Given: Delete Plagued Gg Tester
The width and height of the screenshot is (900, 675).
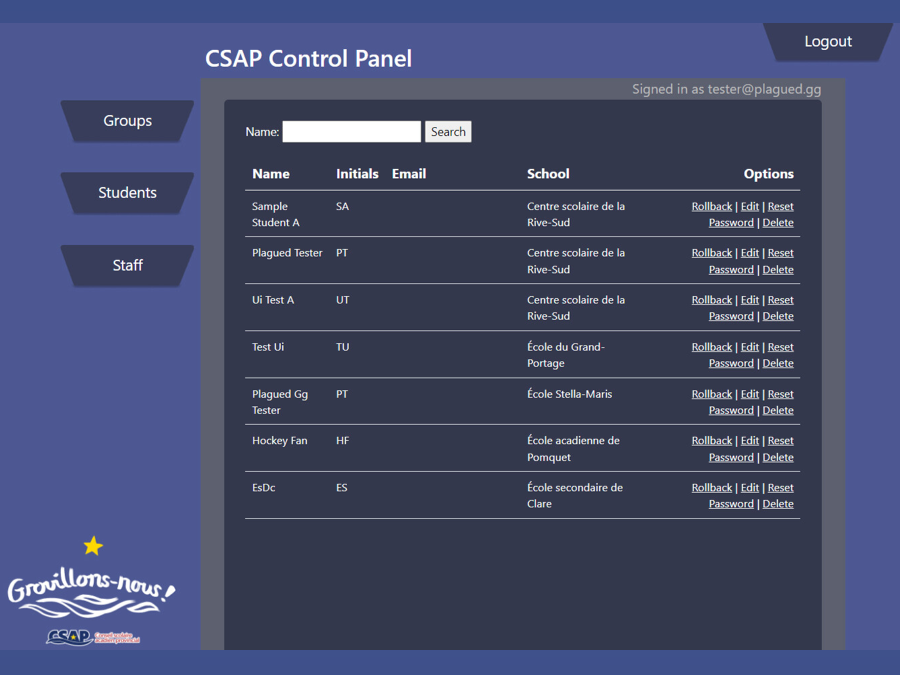Looking at the screenshot, I should [778, 410].
